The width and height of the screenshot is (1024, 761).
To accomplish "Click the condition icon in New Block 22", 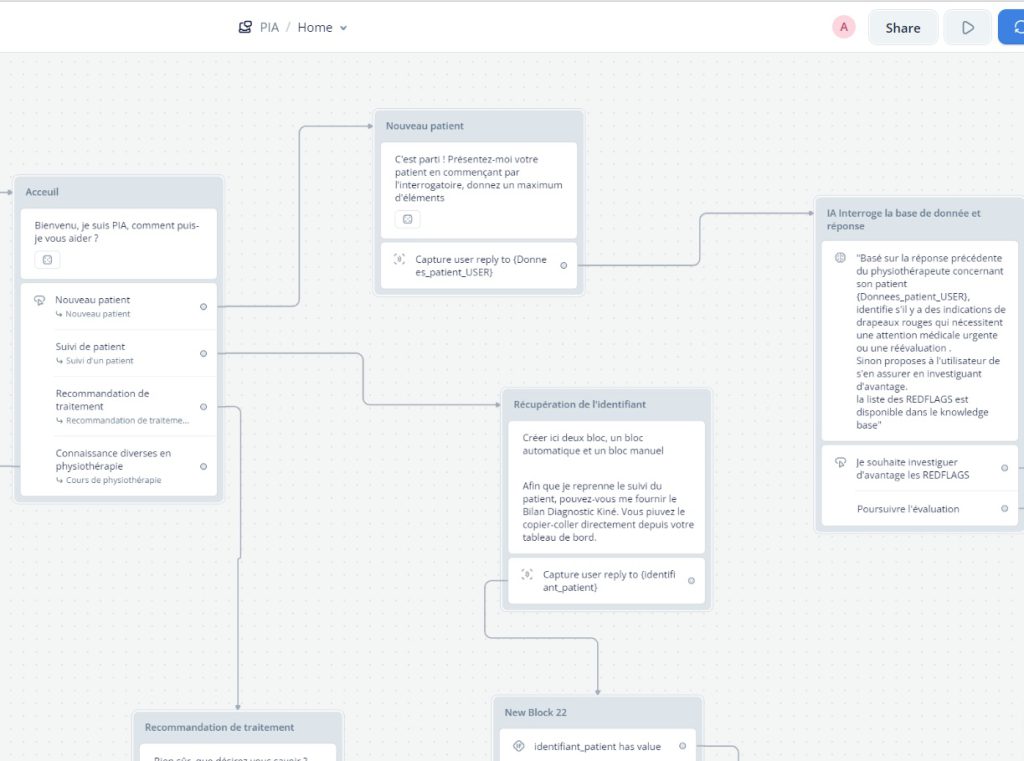I will point(519,746).
